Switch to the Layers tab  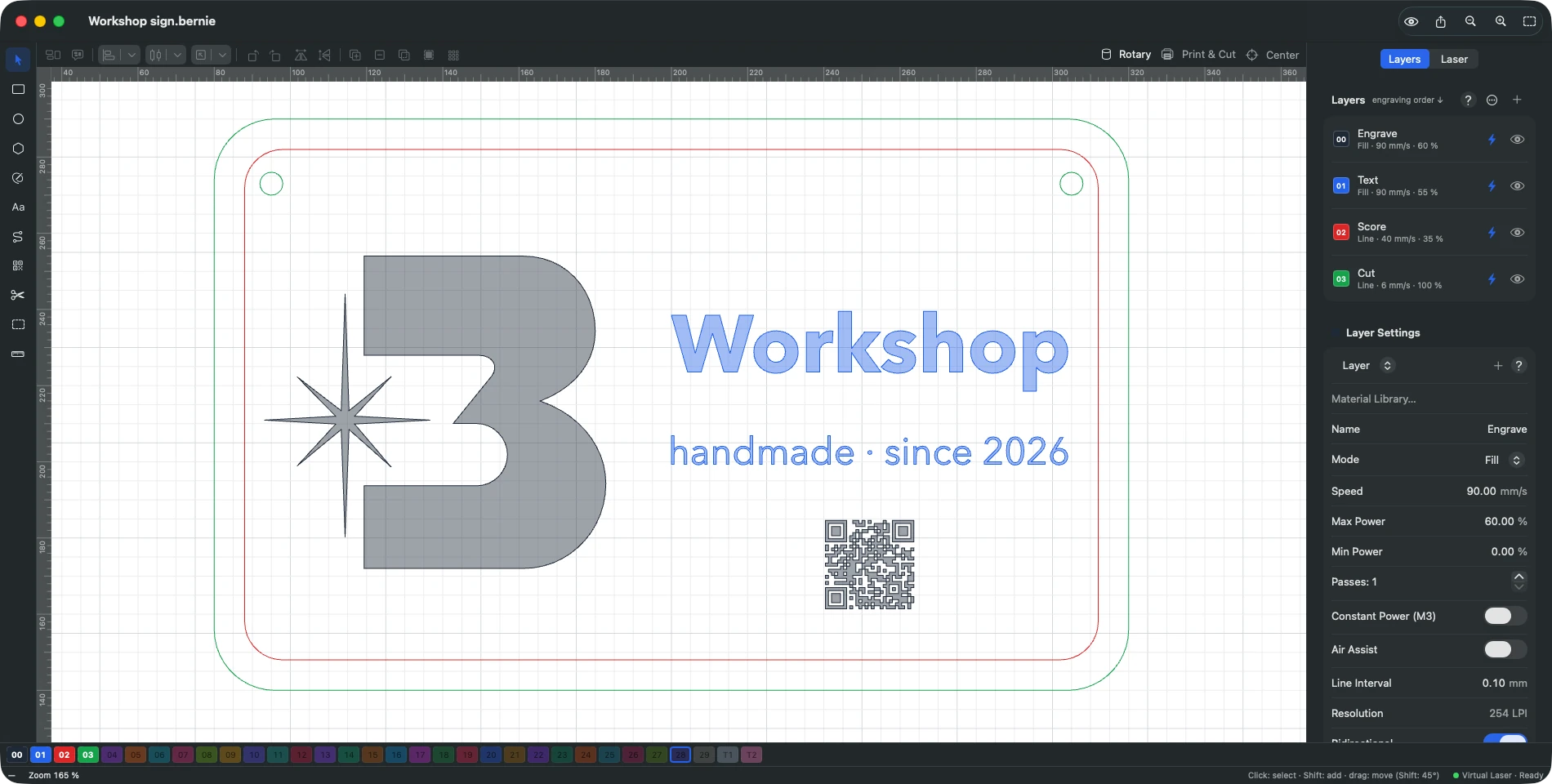[x=1404, y=59]
